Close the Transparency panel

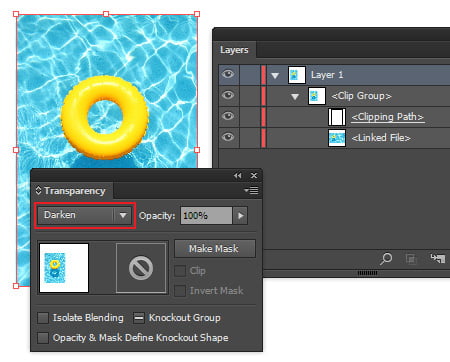[x=254, y=175]
